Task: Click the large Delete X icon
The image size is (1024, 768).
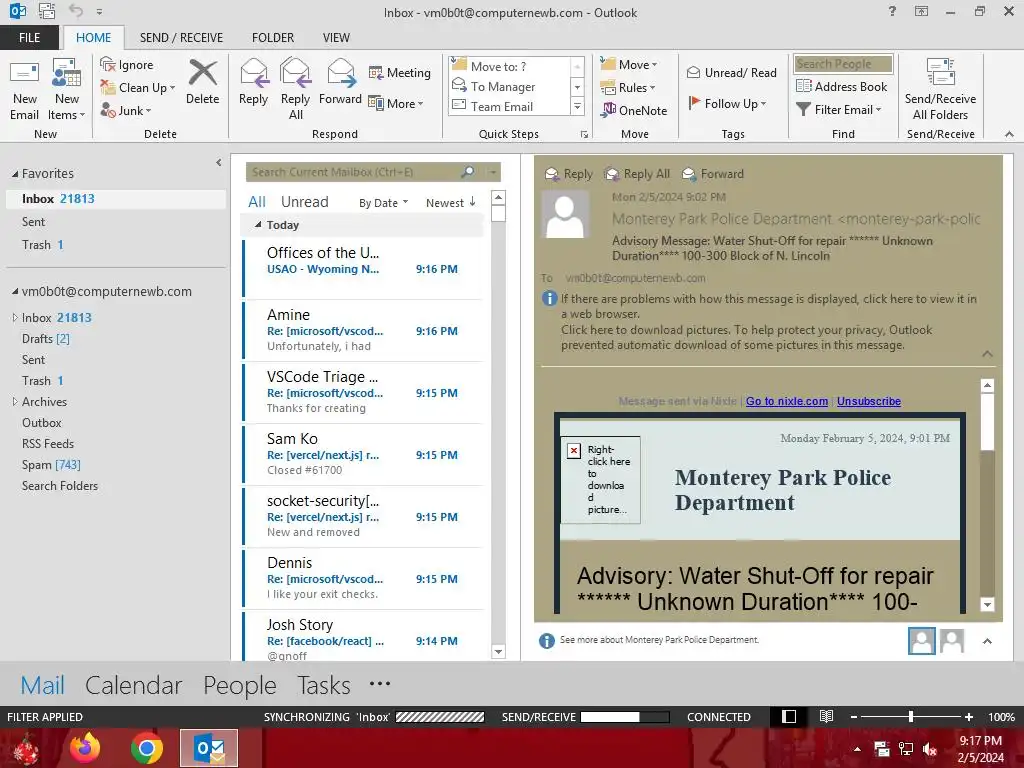Action: click(202, 72)
